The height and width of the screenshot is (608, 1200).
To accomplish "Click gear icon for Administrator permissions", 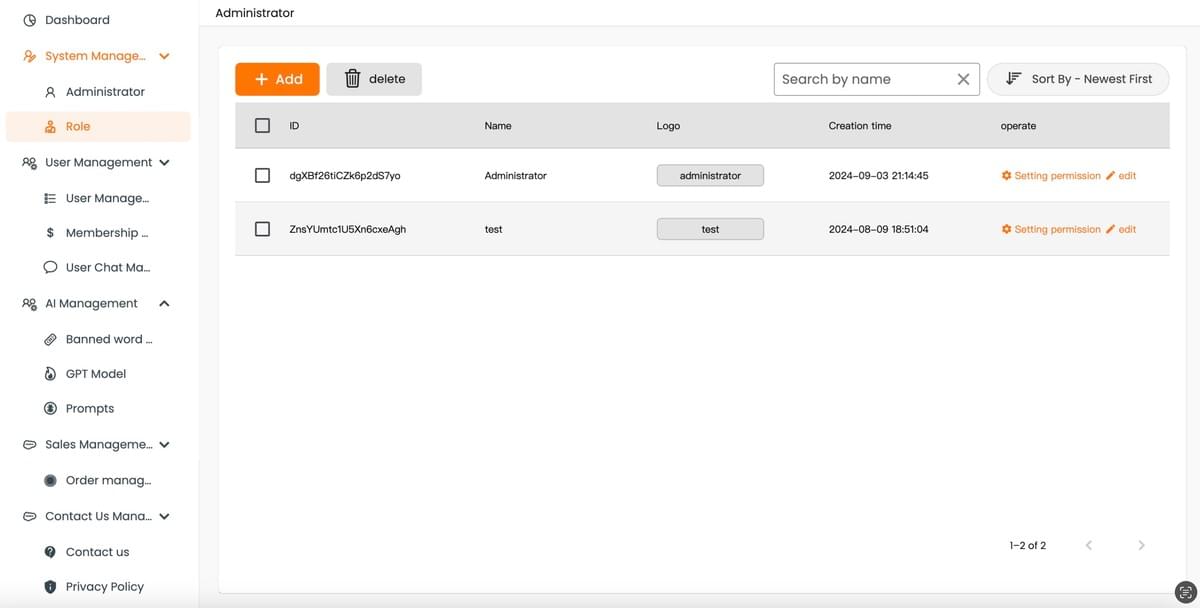I will pyautogui.click(x=1006, y=176).
